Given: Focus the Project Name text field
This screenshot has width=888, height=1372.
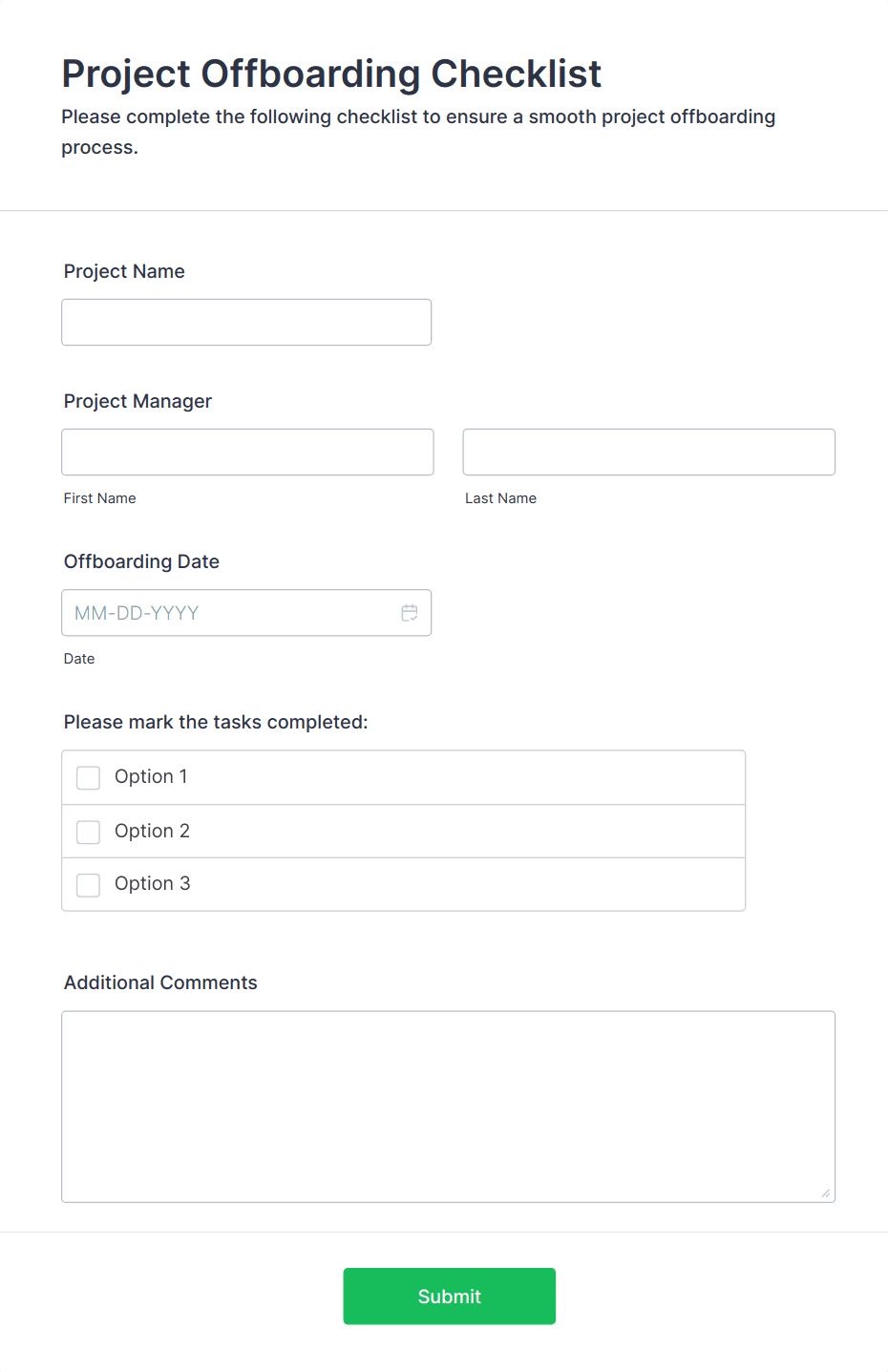Looking at the screenshot, I should coord(246,323).
